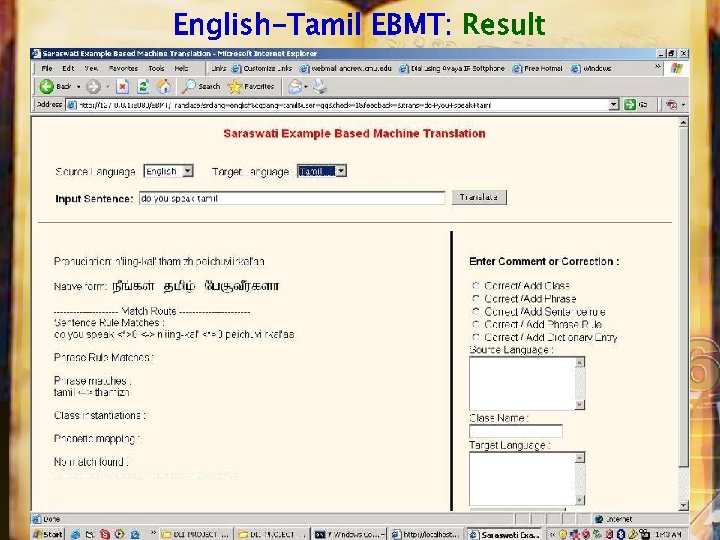
Task: Click the Windows Start button
Action: 48,534
